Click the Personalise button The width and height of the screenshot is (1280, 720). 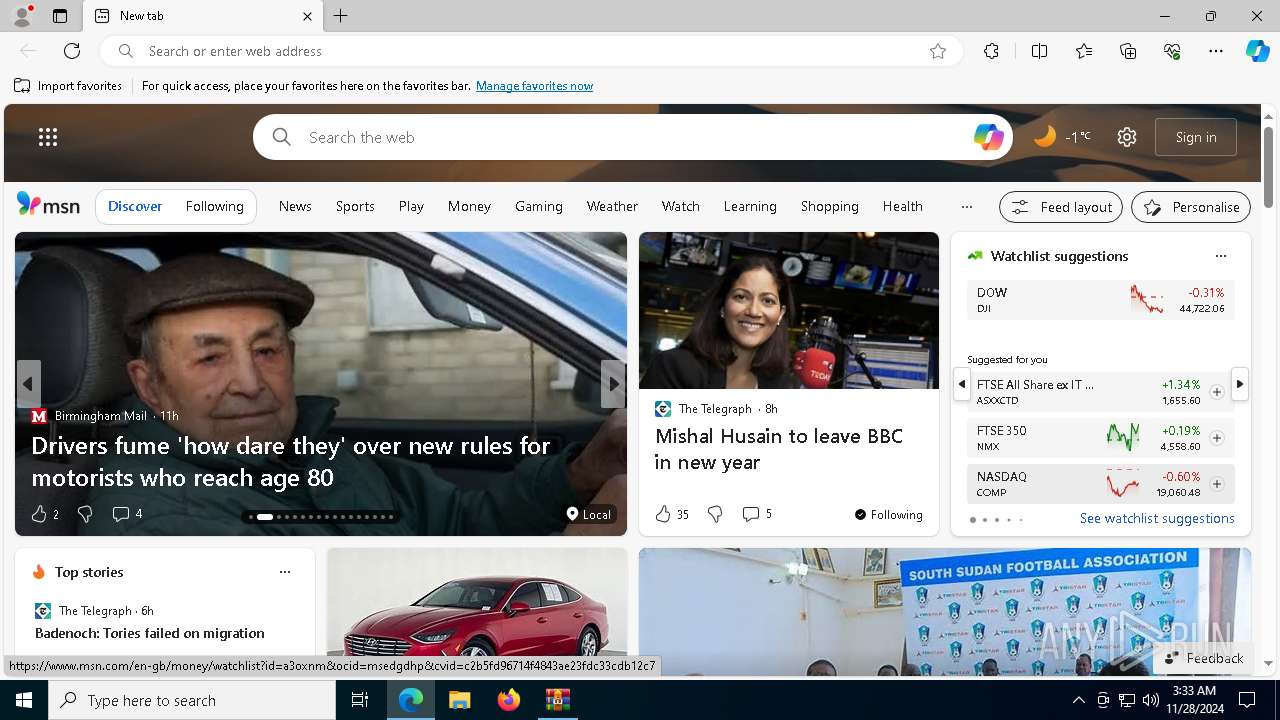1191,207
